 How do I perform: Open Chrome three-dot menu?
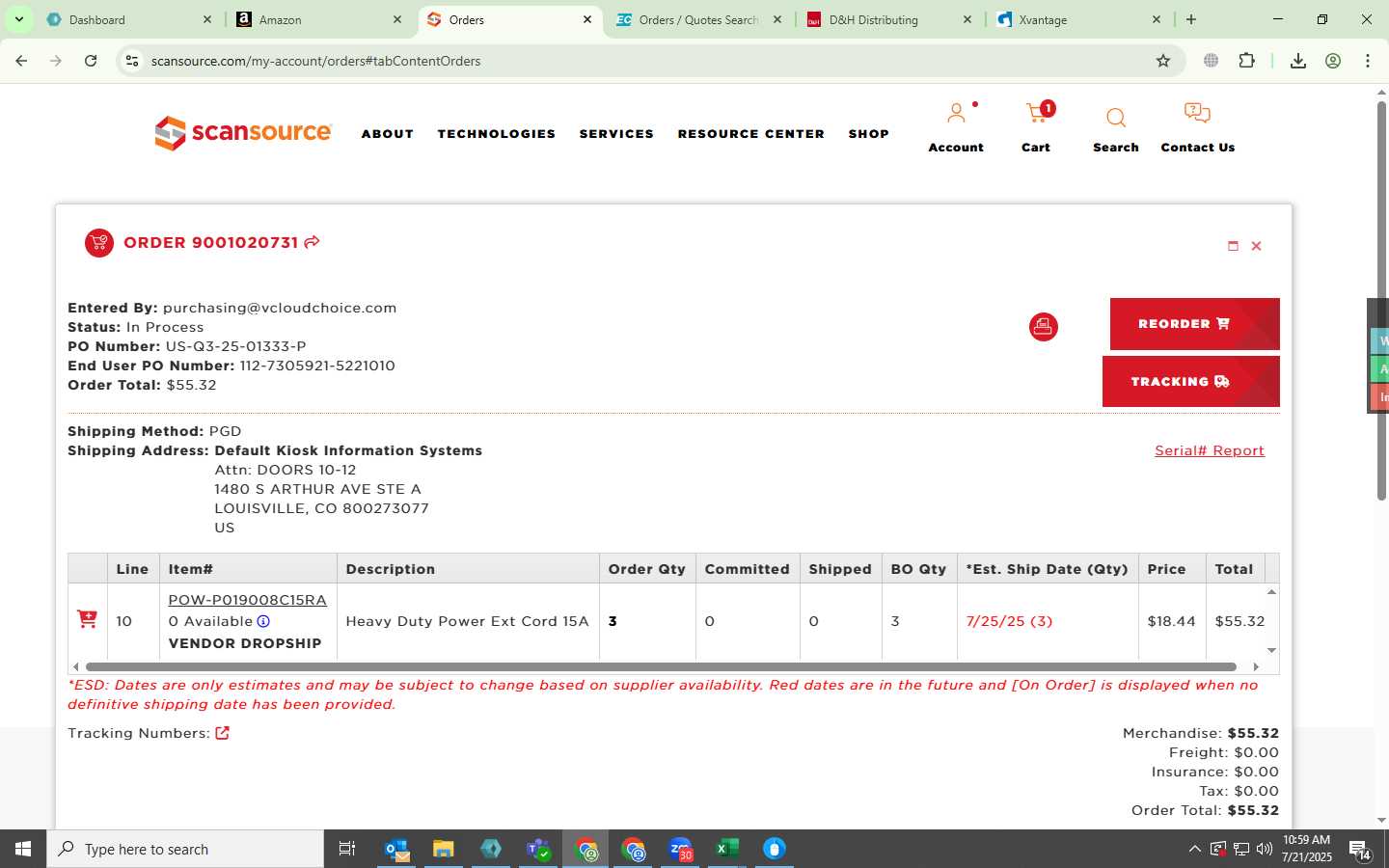(x=1368, y=61)
